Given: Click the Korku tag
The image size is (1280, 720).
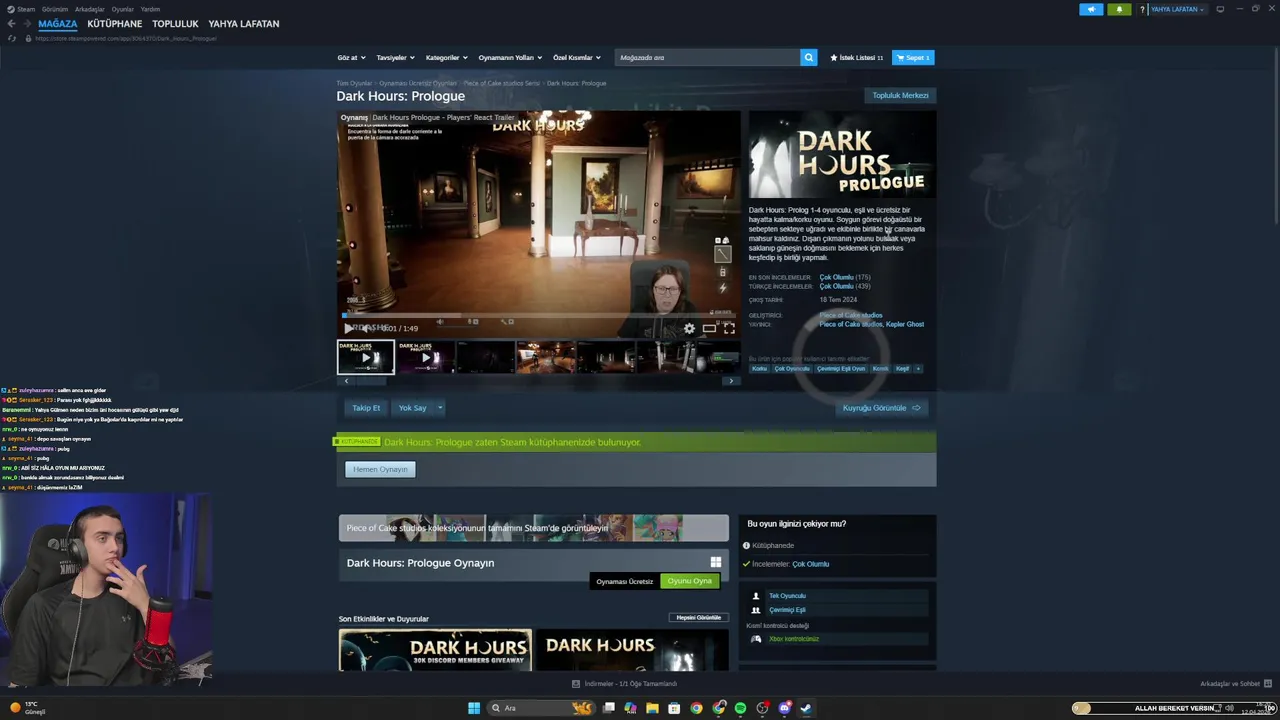Looking at the screenshot, I should point(759,368).
